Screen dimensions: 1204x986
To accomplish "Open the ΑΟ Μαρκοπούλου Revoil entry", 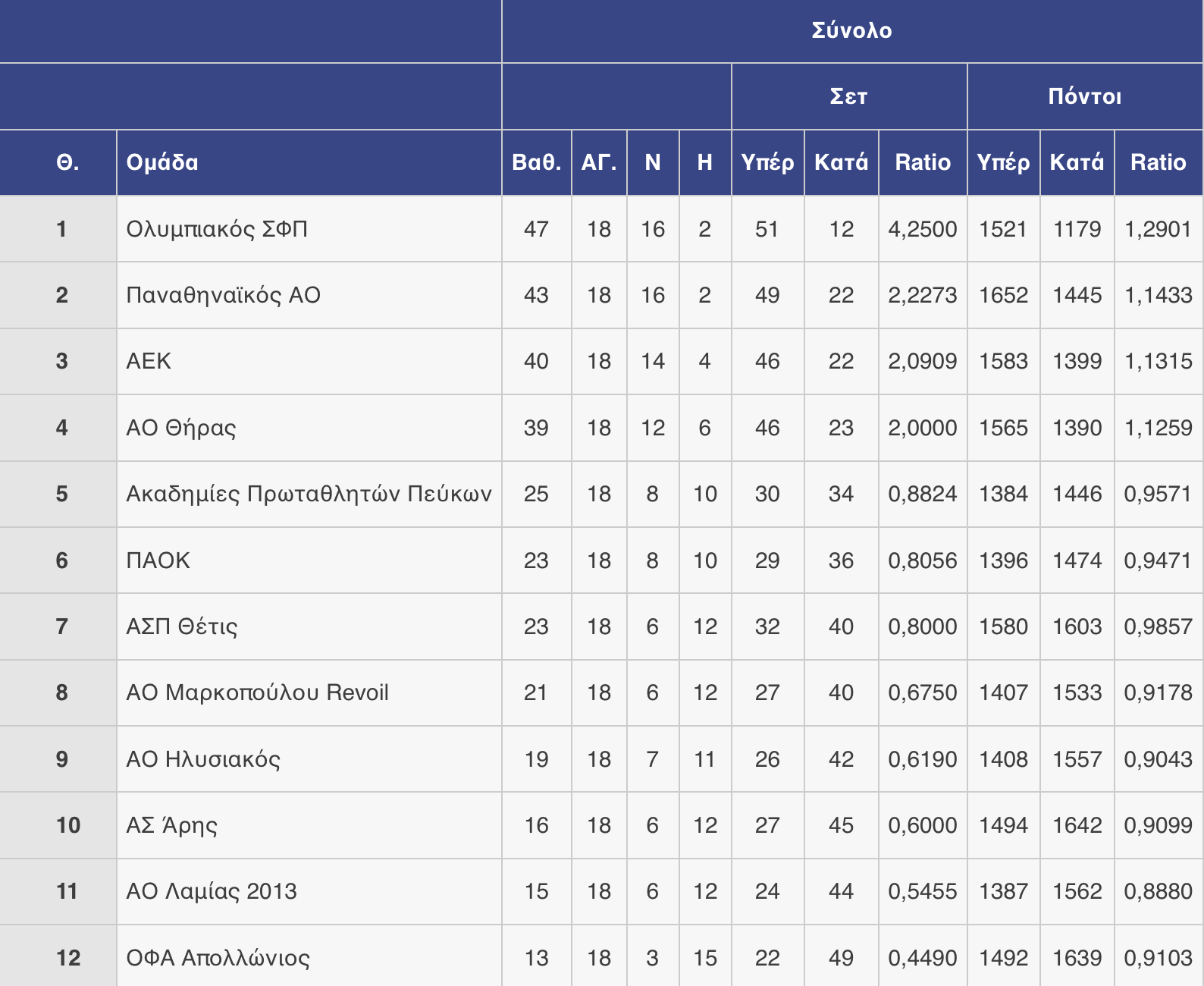I will click(257, 692).
